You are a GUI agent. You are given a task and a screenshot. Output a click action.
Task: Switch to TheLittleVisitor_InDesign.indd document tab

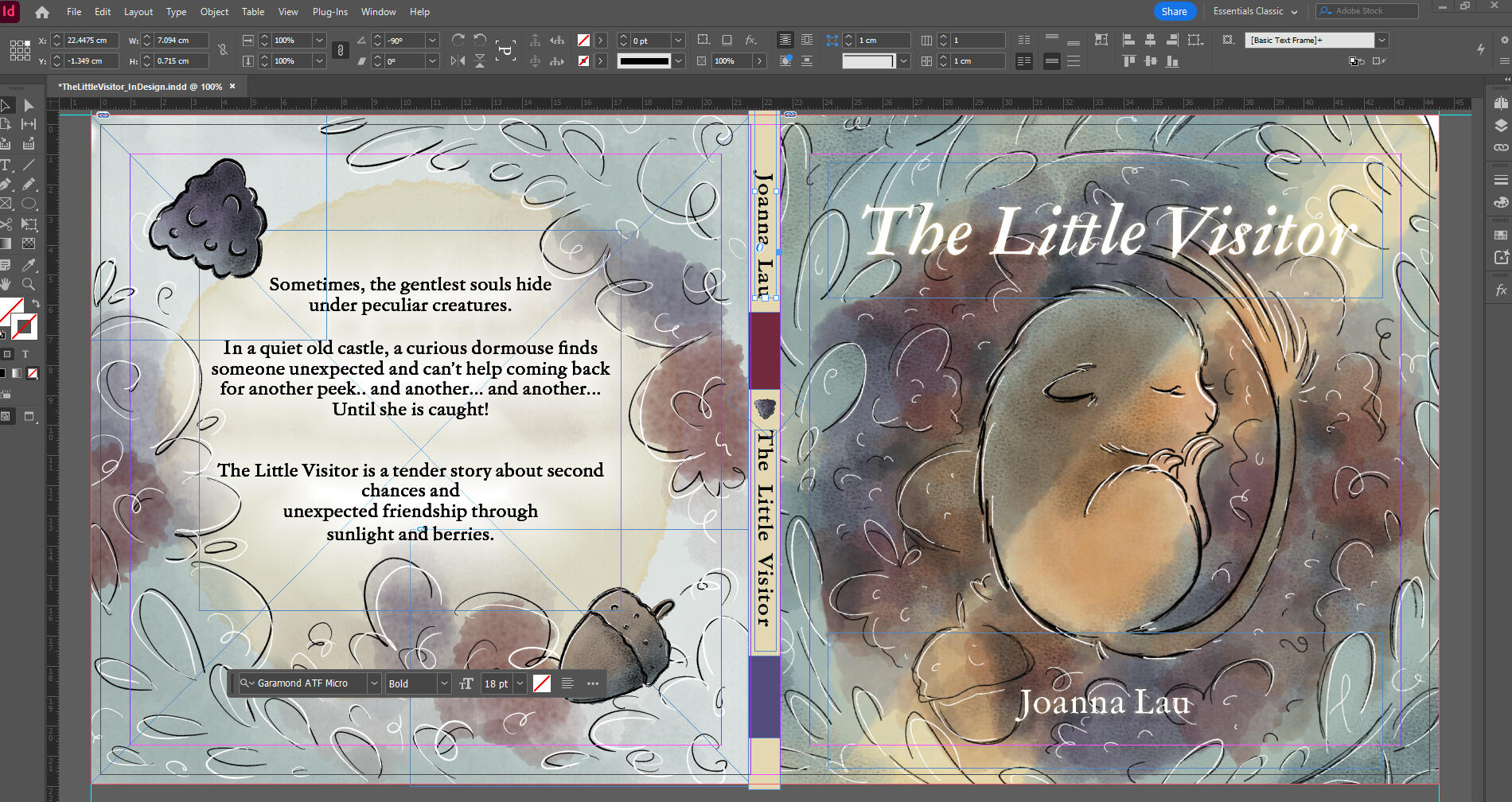(139, 87)
